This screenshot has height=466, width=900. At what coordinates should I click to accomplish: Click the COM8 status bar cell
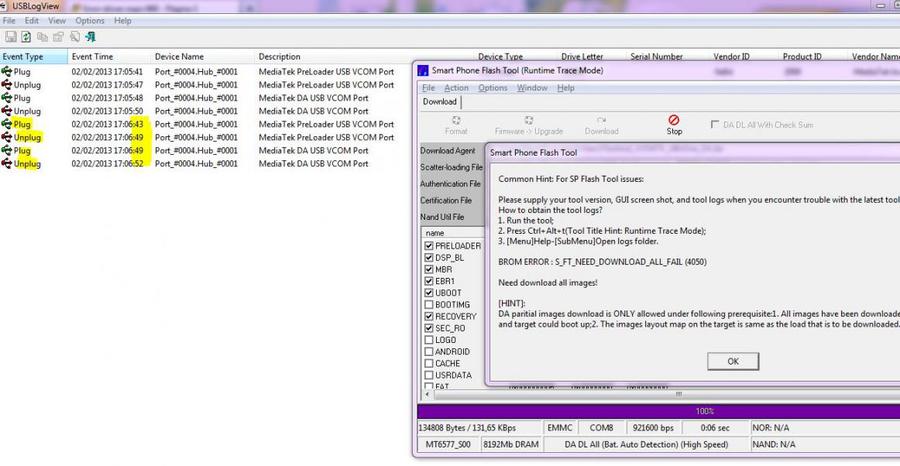click(x=601, y=428)
